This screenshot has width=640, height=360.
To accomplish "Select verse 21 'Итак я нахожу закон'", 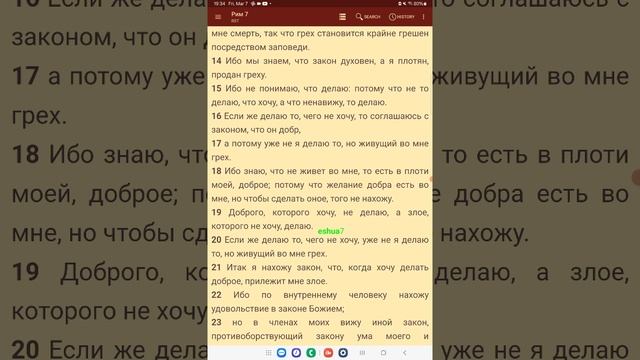I will click(x=273, y=268).
